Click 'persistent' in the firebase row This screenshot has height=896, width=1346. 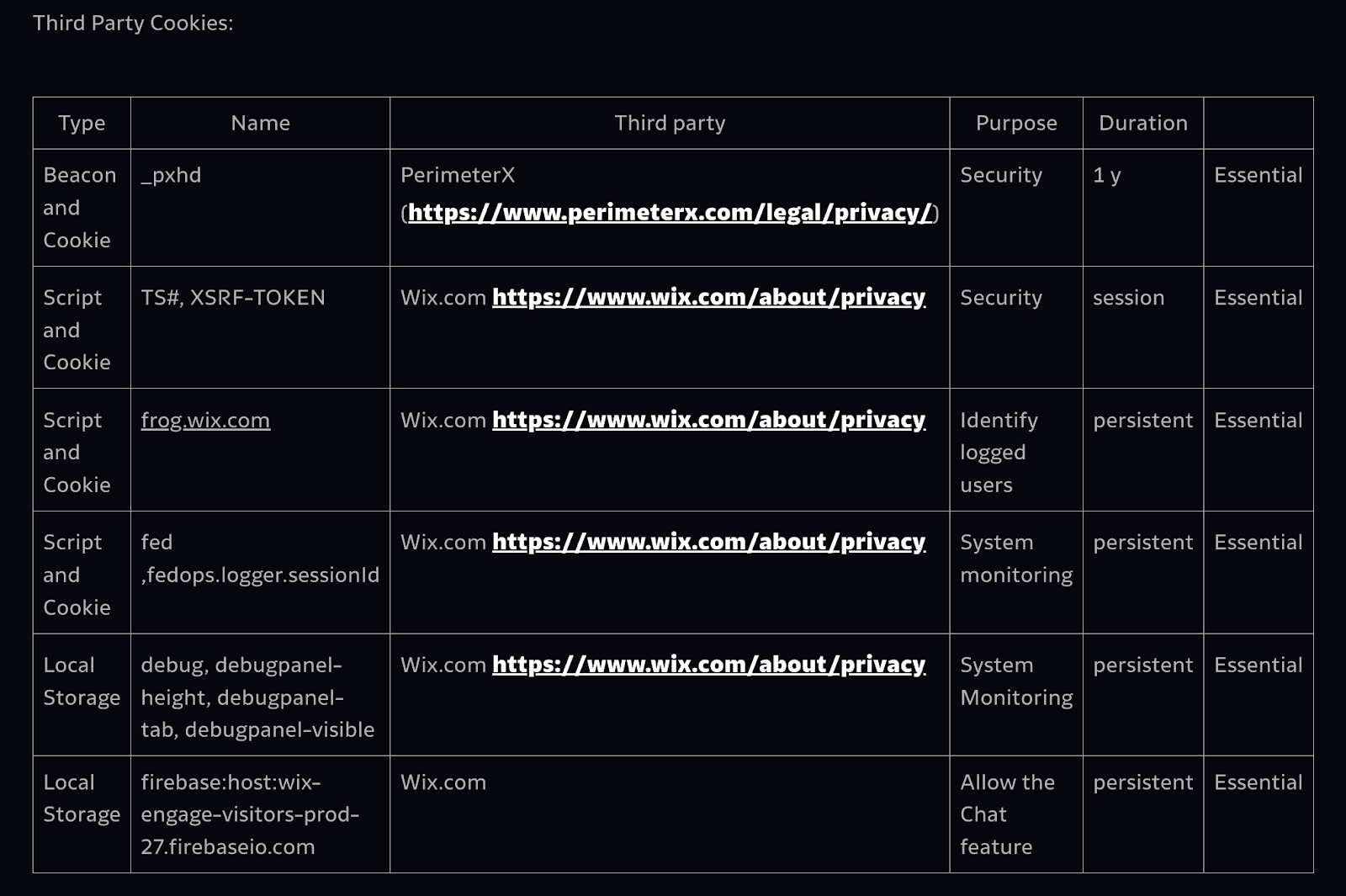(x=1143, y=782)
